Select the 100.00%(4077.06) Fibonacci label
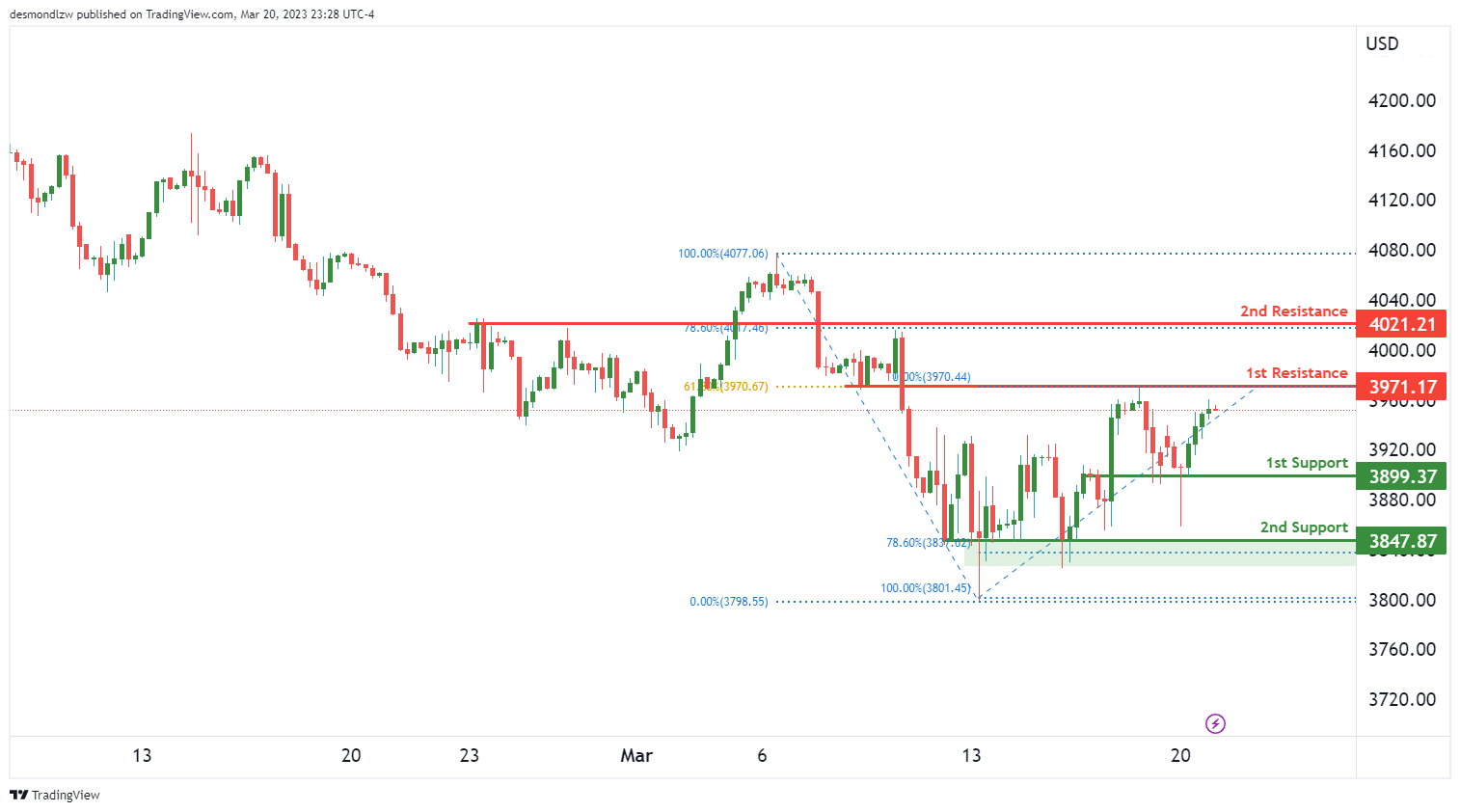The image size is (1460, 812). coord(723,254)
